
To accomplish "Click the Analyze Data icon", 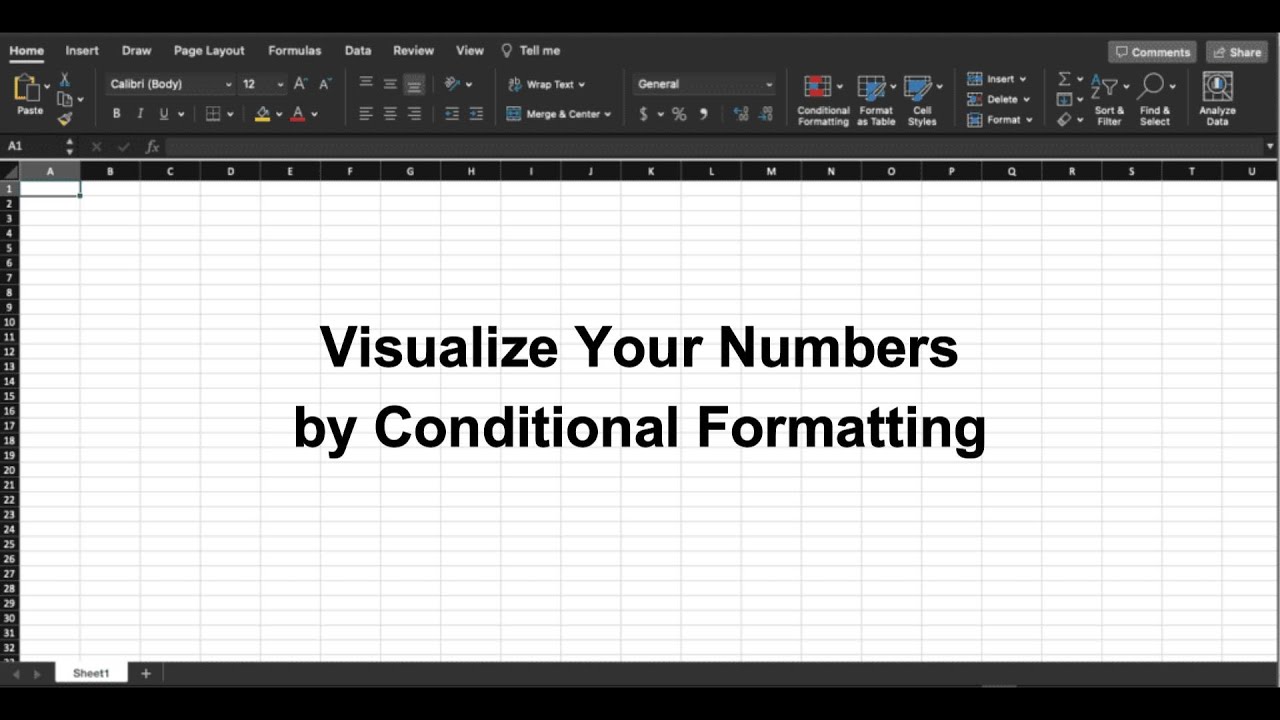I will coord(1217,87).
